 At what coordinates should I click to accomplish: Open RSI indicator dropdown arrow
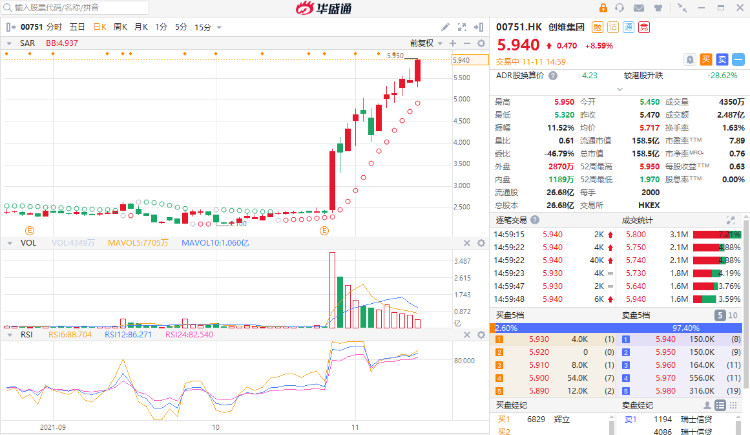9,335
